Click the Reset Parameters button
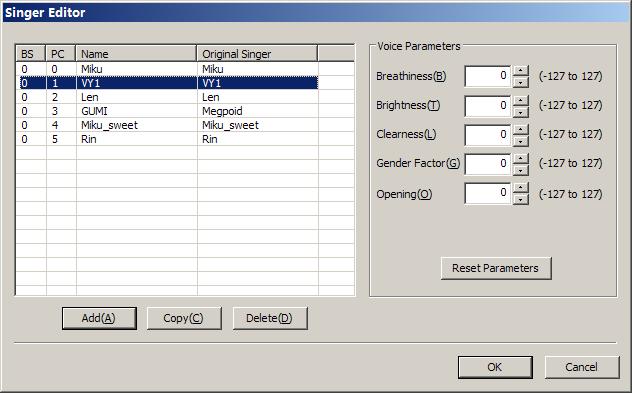Image resolution: width=632 pixels, height=393 pixels. tap(496, 268)
